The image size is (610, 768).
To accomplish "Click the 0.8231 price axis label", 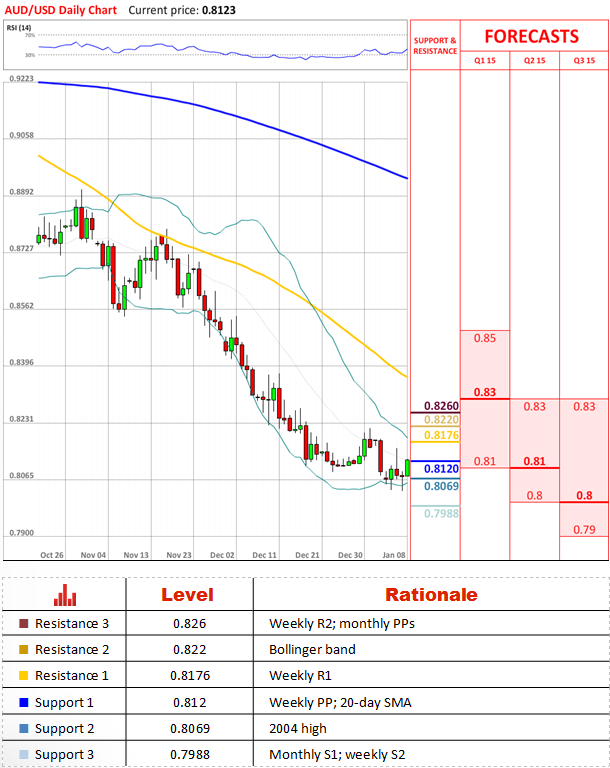I will click(x=22, y=419).
